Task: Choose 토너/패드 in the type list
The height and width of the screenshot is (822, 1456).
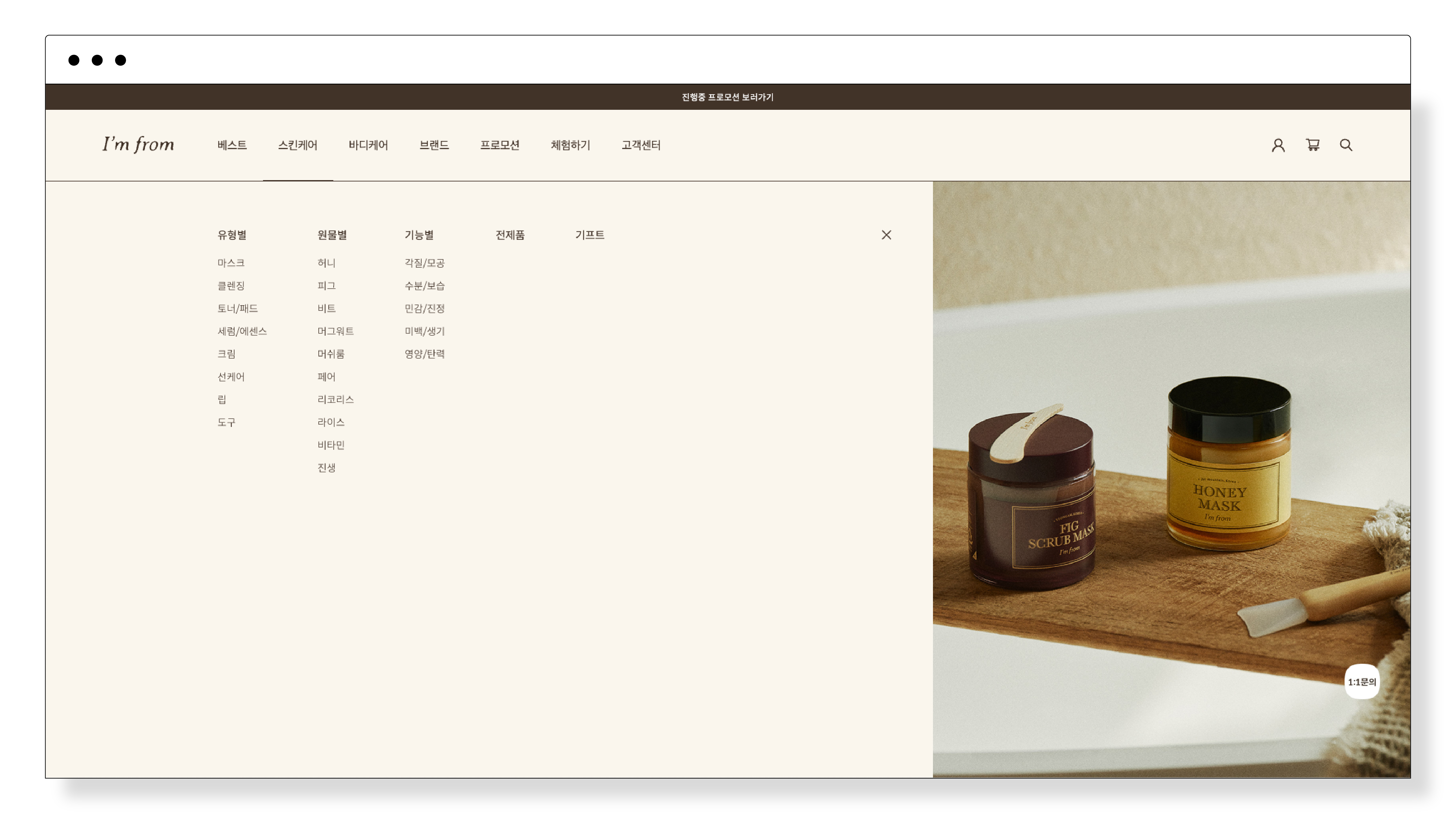Action: [237, 309]
